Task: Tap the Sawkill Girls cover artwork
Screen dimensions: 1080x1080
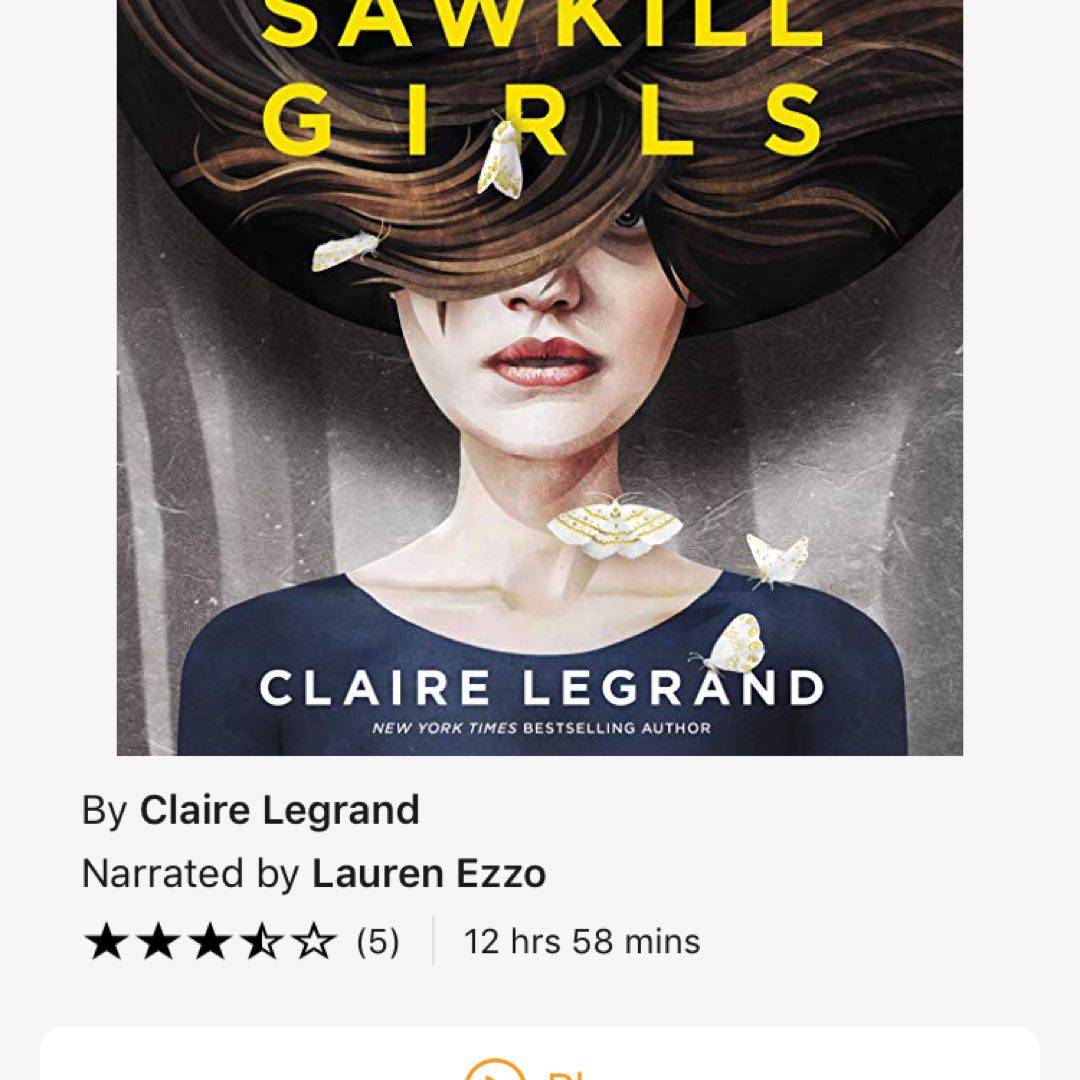Action: pos(539,377)
